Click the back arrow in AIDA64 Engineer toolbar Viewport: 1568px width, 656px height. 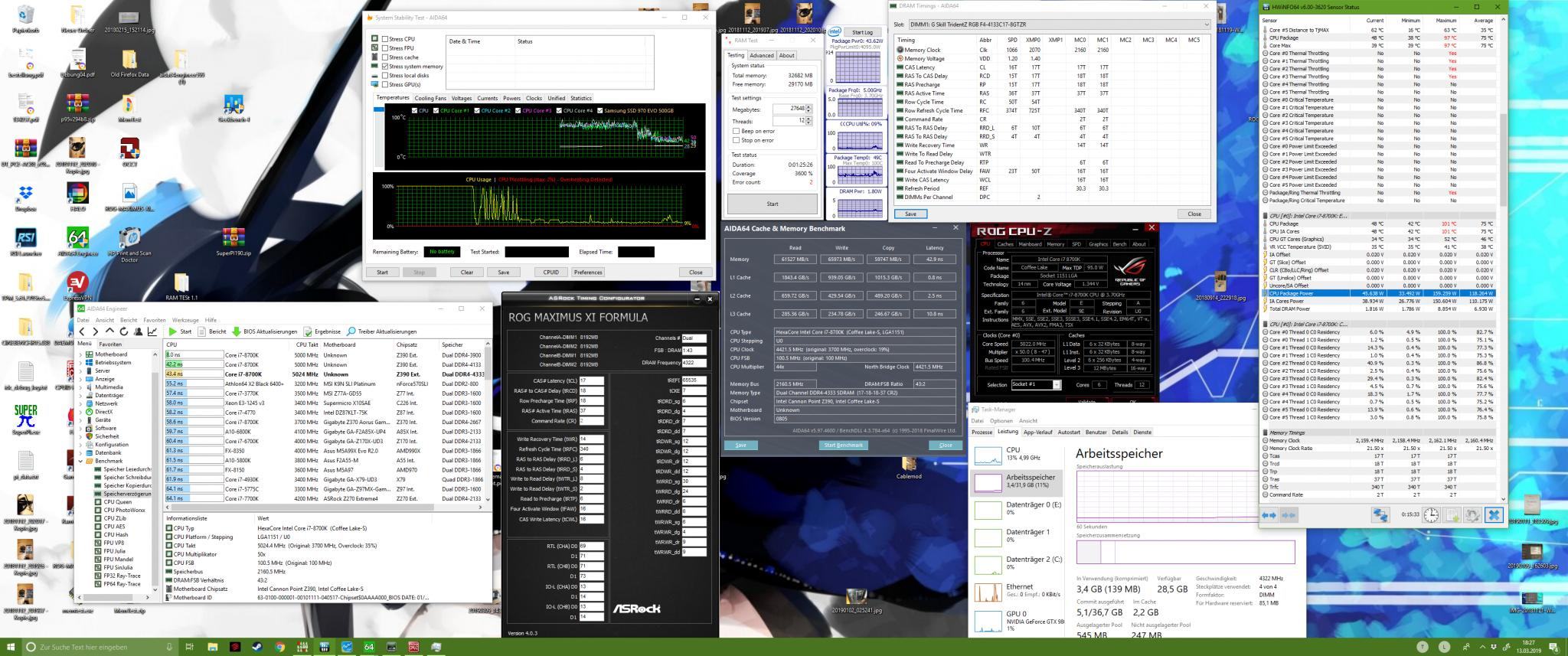tap(82, 331)
